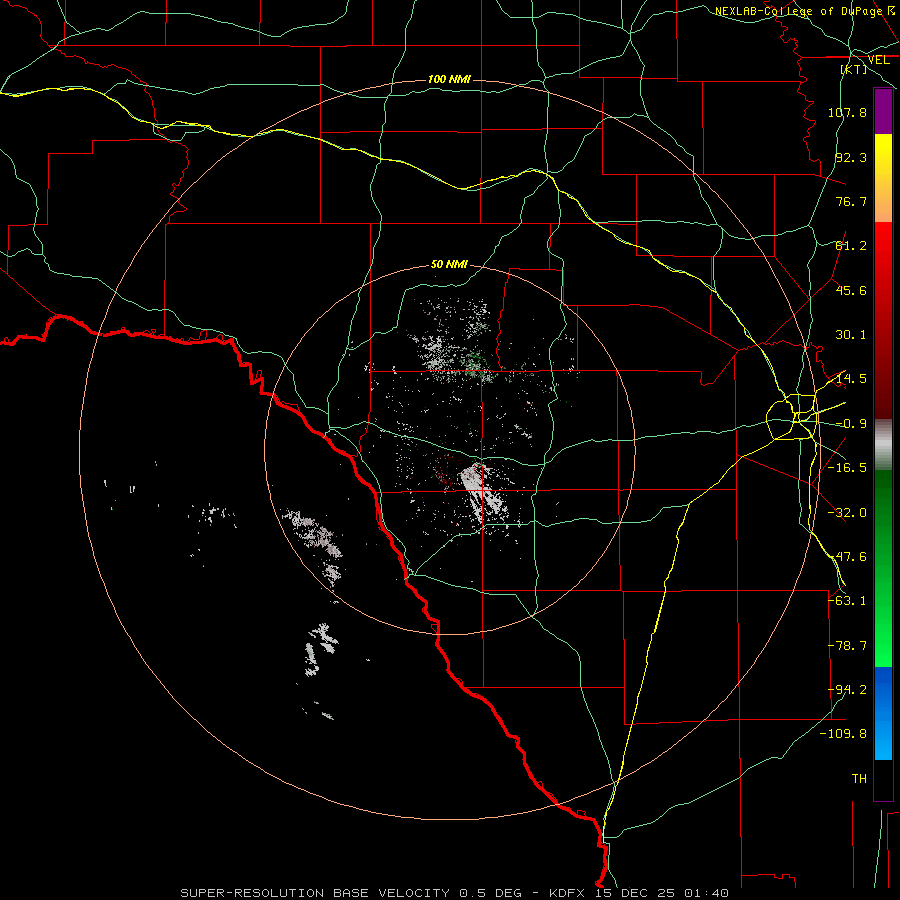Select the 107.8 legend value
900x900 pixels.
pyautogui.click(x=847, y=112)
